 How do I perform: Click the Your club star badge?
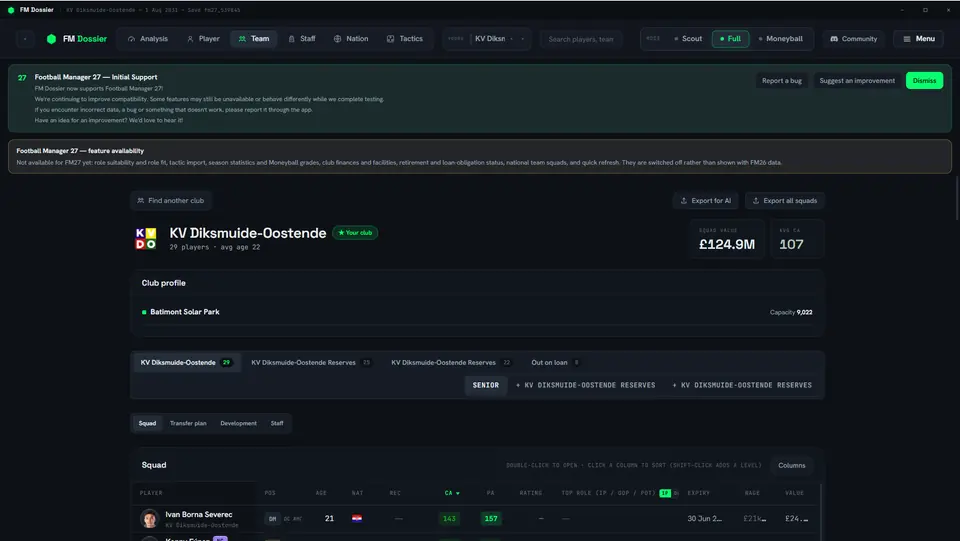(x=355, y=233)
